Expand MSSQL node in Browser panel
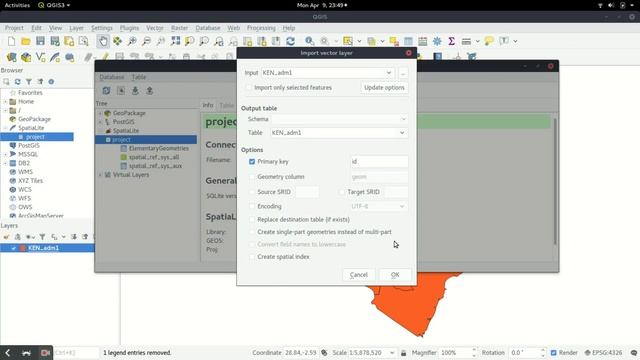This screenshot has height=360, width=640. pyautogui.click(x=6, y=154)
